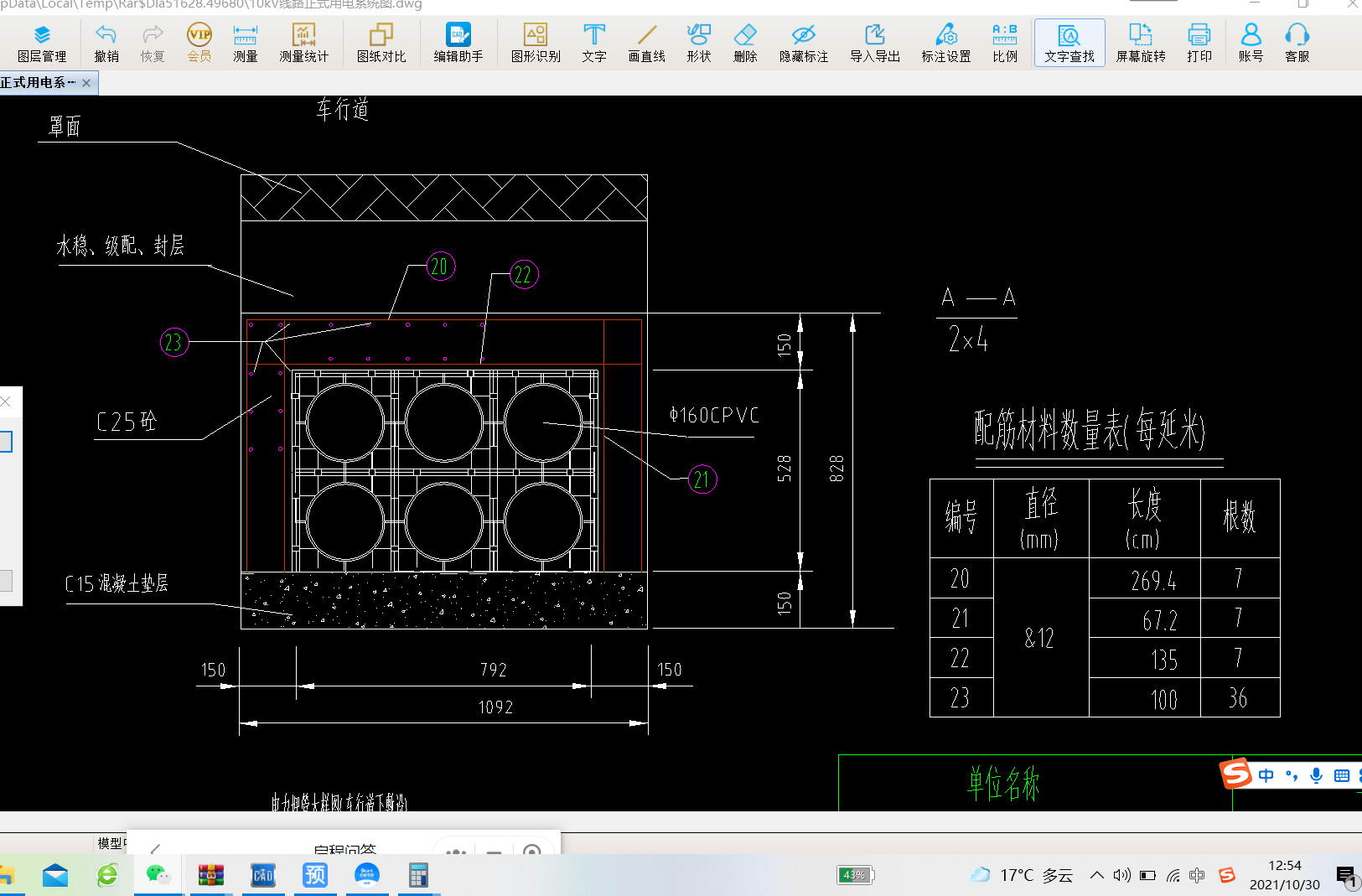Start the 图形识别 shape recognition tool
Image resolution: width=1362 pixels, height=896 pixels.
(536, 43)
